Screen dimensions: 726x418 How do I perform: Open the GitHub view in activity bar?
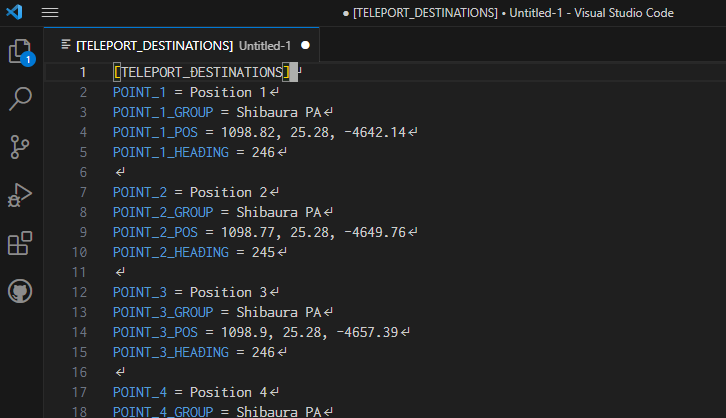[x=20, y=291]
